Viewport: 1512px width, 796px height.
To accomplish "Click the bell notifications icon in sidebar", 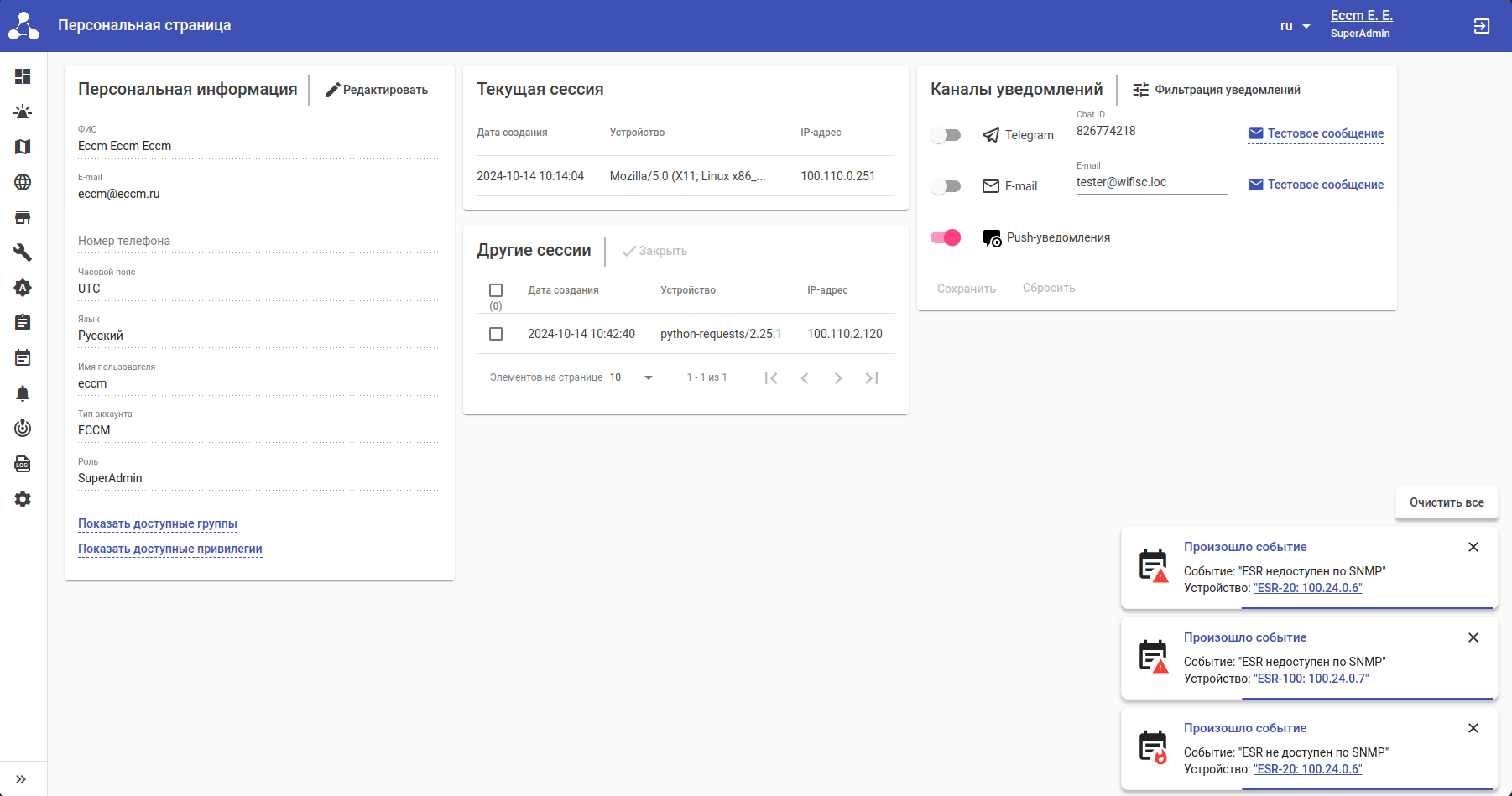I will (23, 393).
